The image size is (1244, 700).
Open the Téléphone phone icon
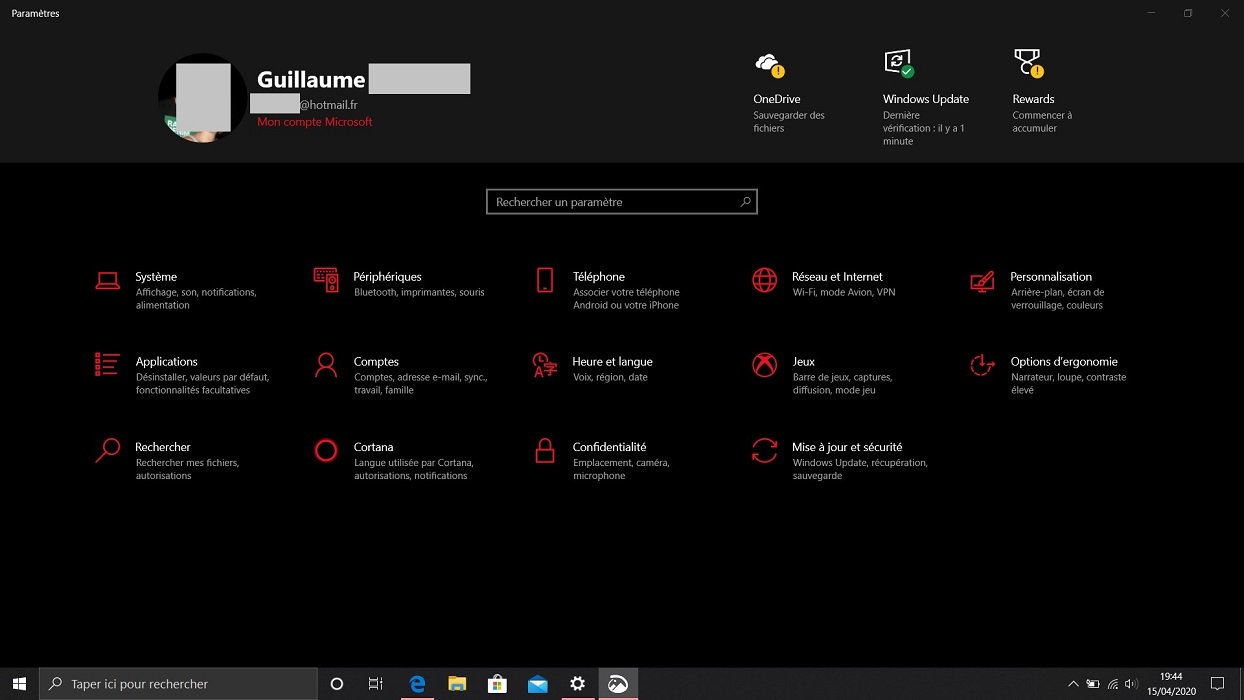tap(545, 280)
